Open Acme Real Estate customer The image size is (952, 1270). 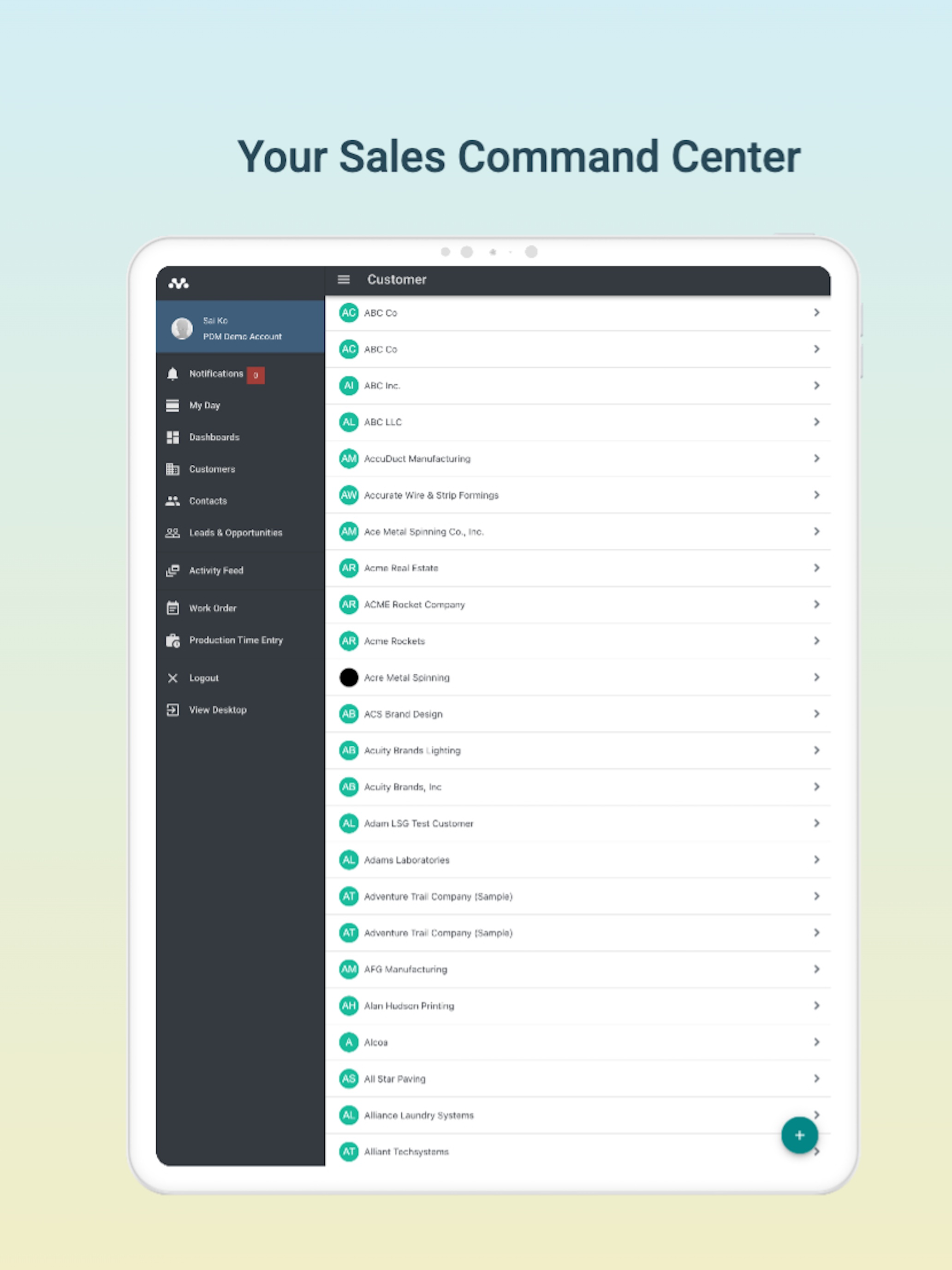[577, 568]
